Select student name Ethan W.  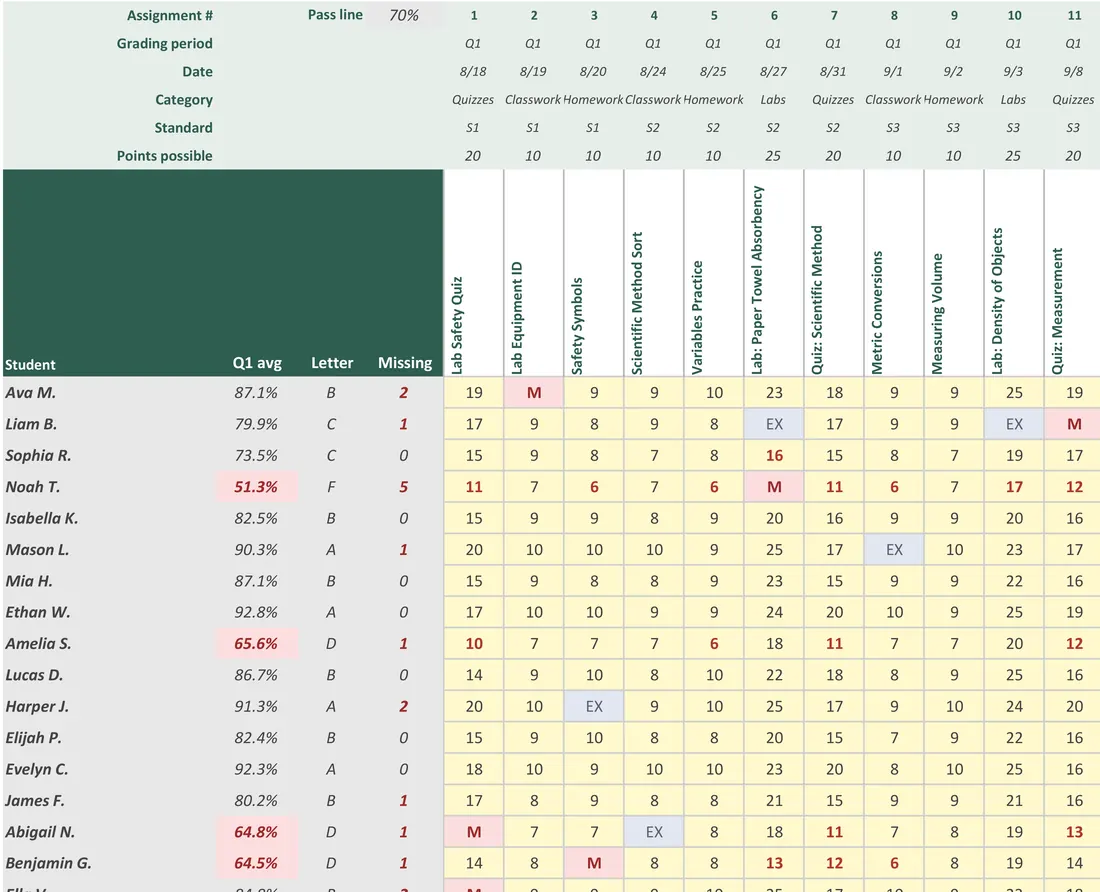click(38, 612)
